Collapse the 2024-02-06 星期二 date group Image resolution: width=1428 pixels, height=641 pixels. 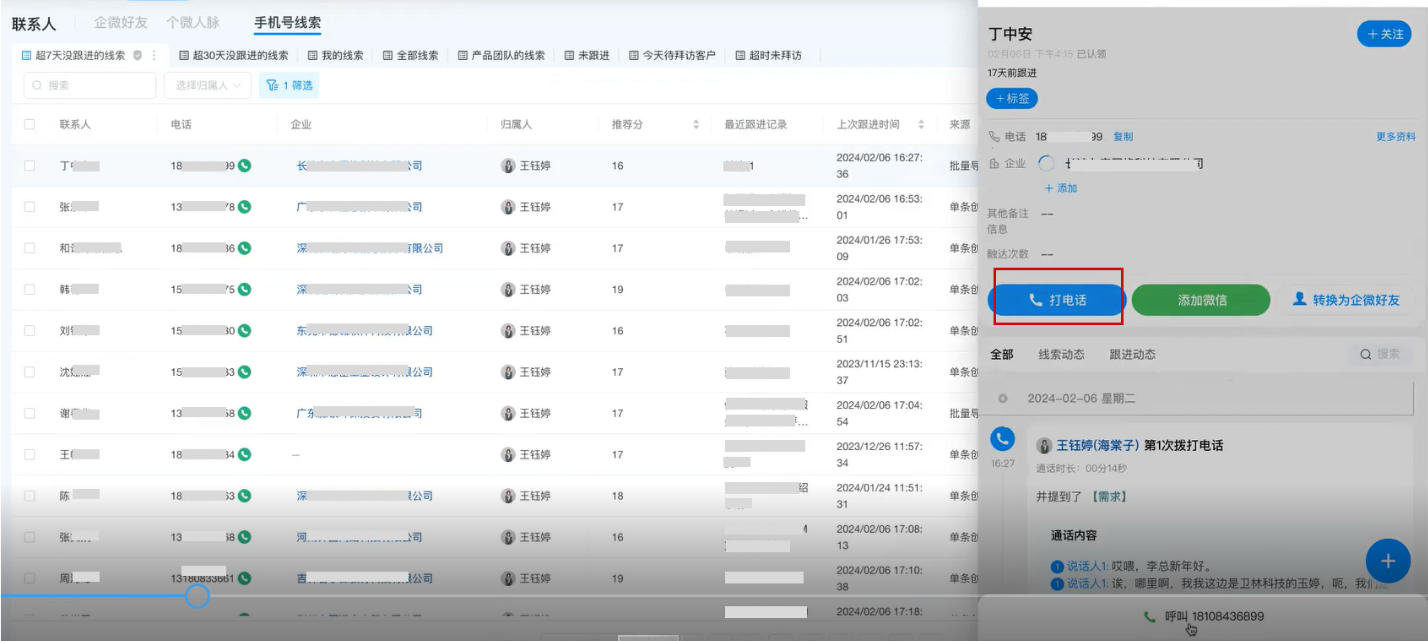1003,398
